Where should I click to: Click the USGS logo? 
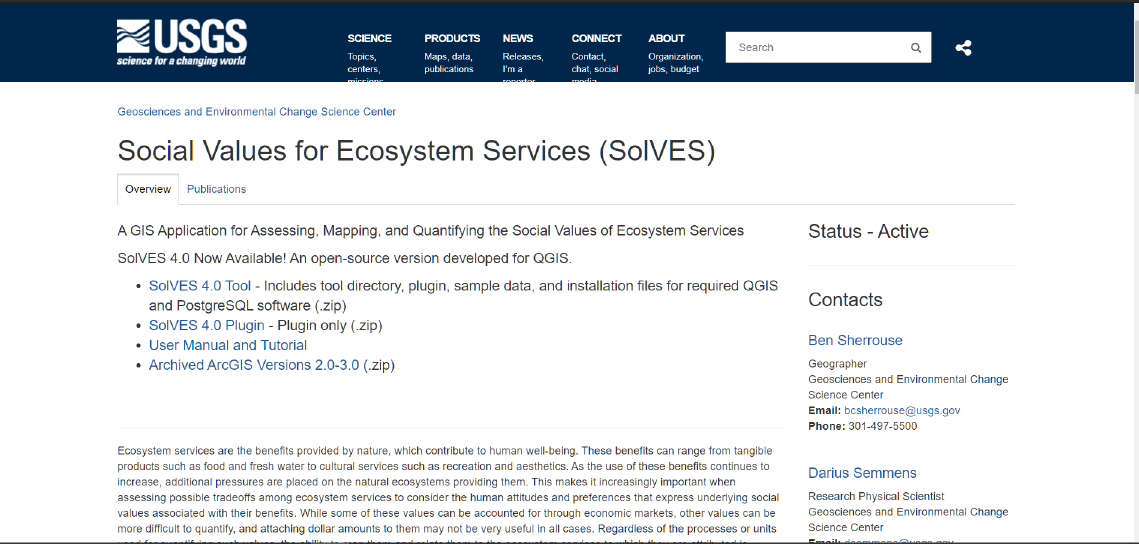pos(181,42)
